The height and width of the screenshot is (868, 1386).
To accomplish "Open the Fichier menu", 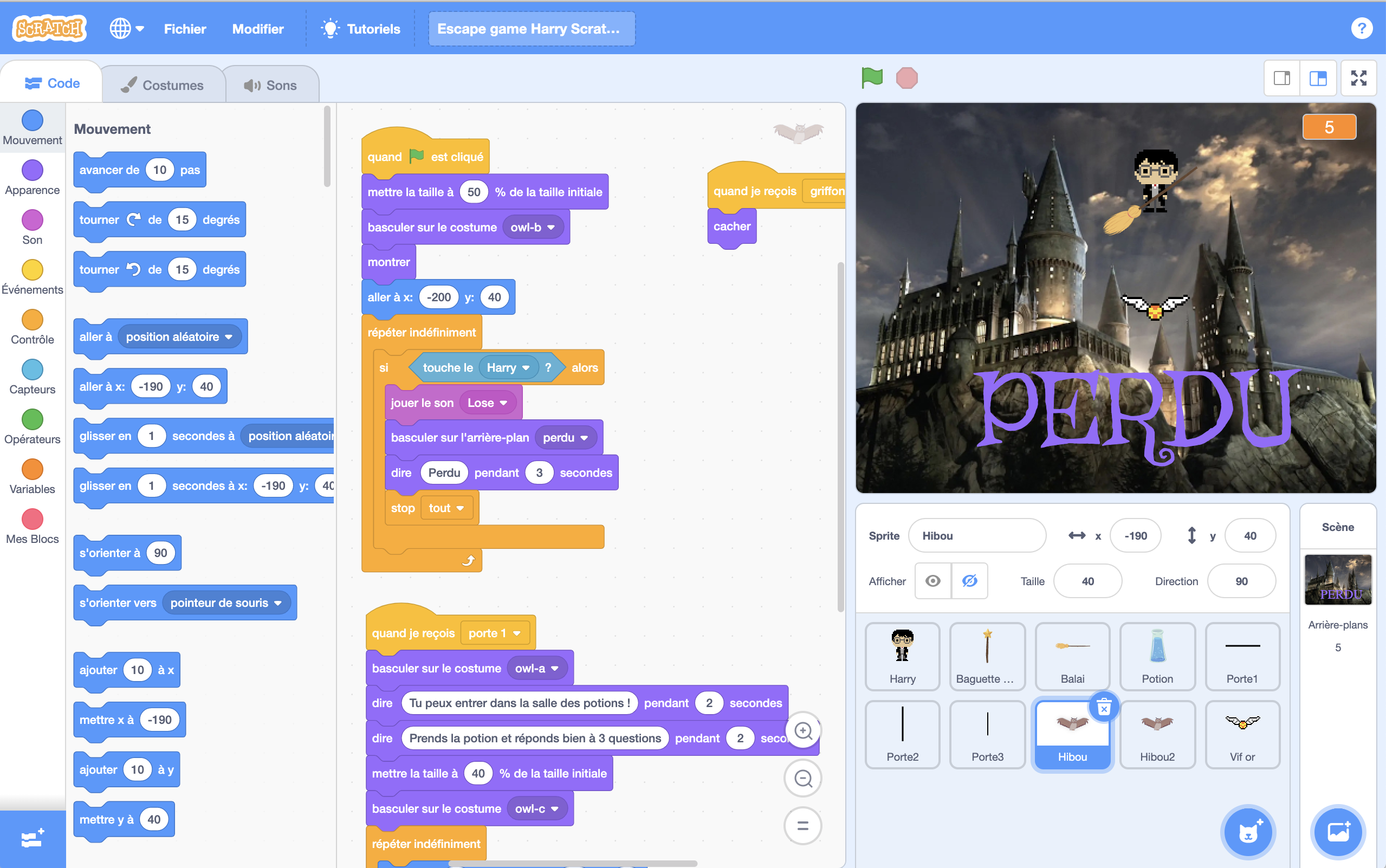I will [x=185, y=29].
